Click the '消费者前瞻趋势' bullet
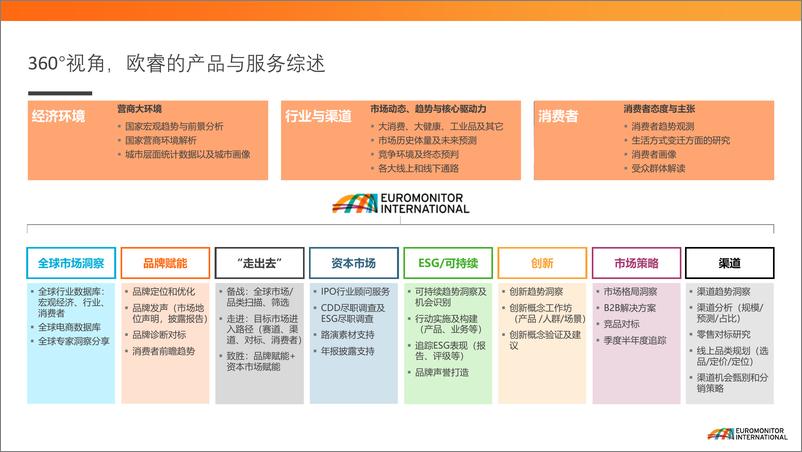 (x=164, y=351)
